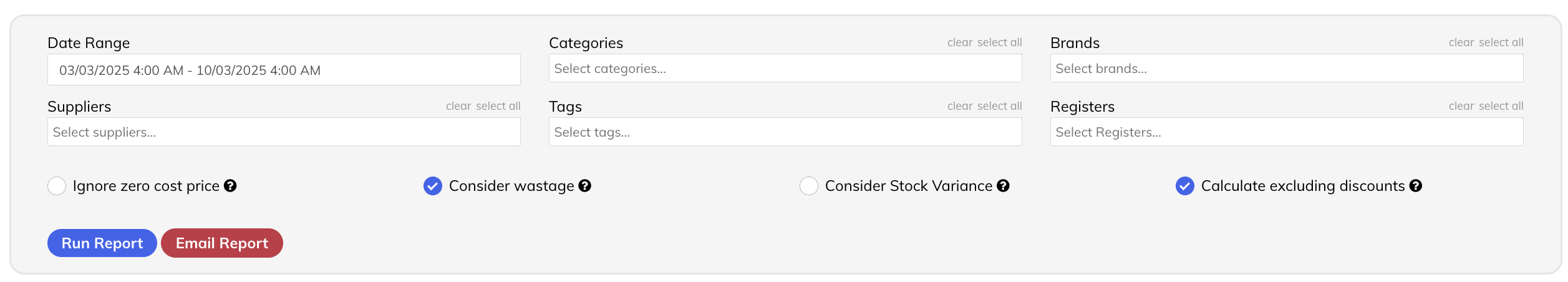Click the Run Report button
1568x282 pixels.
[x=102, y=243]
